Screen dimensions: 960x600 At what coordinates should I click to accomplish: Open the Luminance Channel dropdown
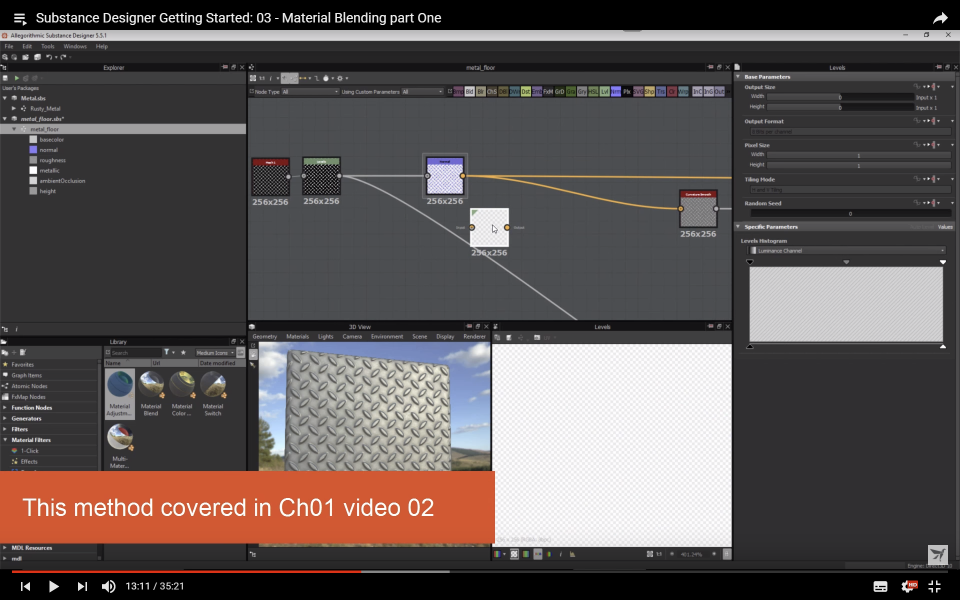[847, 251]
